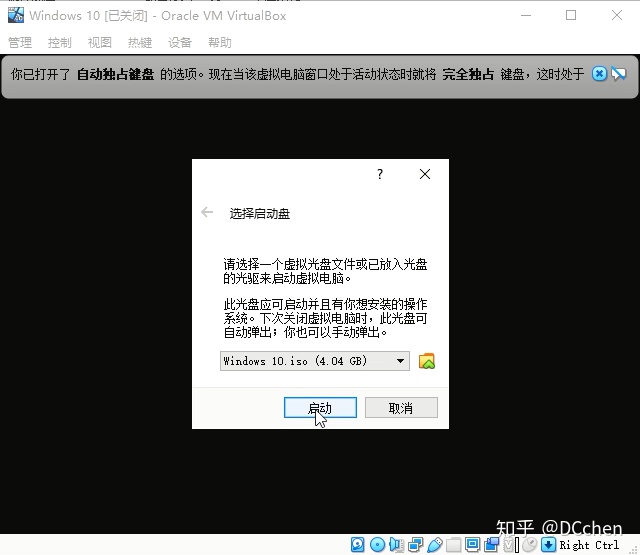Click the keyboard capture arrow icon

coord(548,544)
